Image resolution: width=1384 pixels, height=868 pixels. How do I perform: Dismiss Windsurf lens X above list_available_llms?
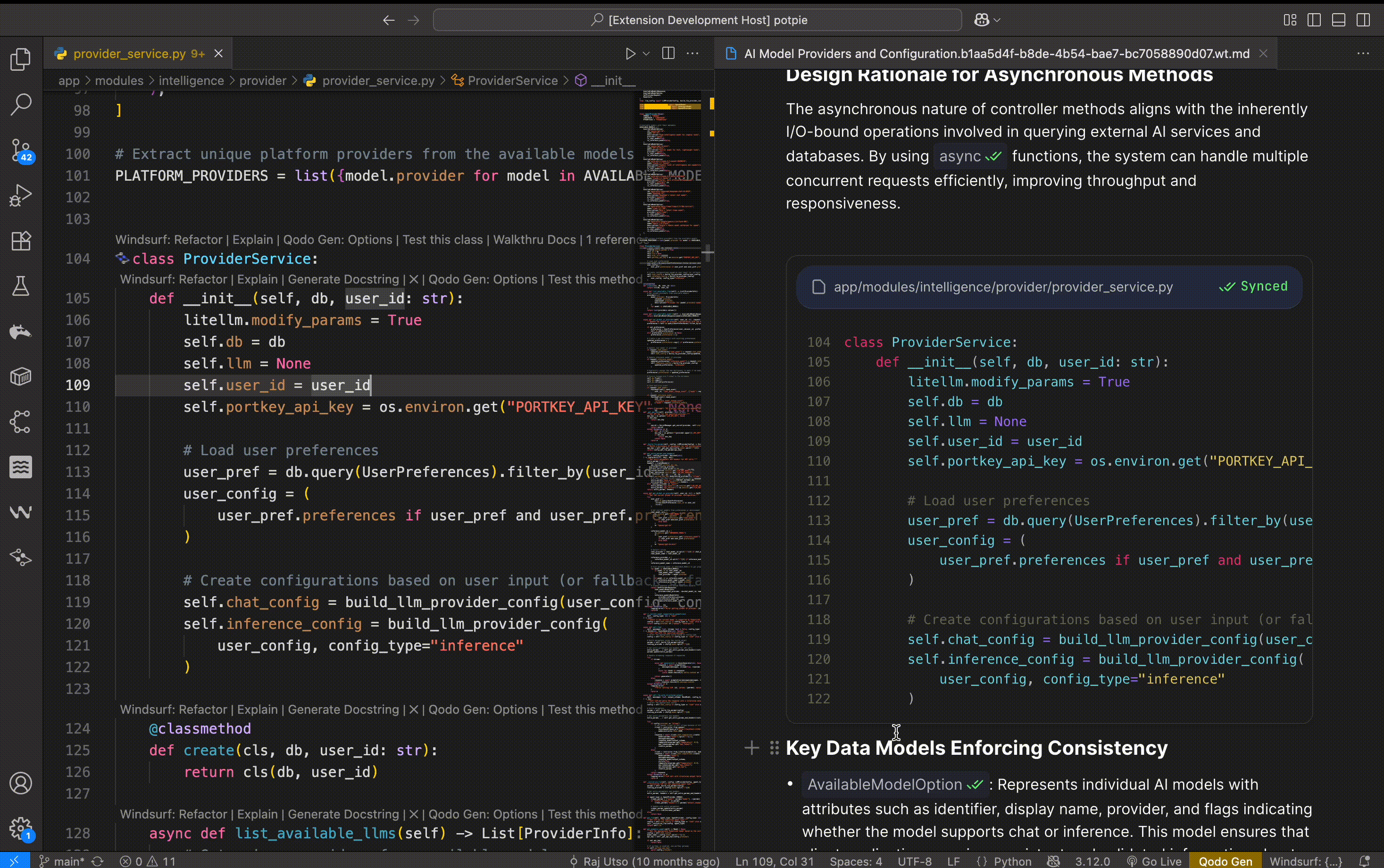413,814
